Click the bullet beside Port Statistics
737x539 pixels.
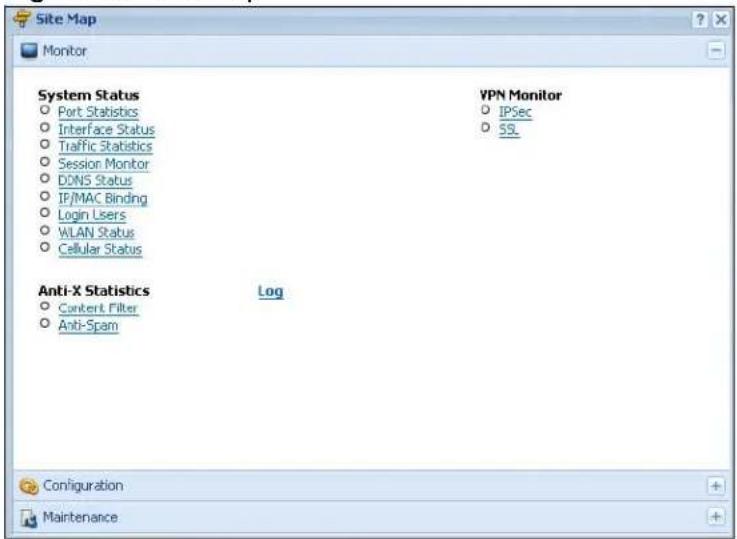(x=45, y=110)
